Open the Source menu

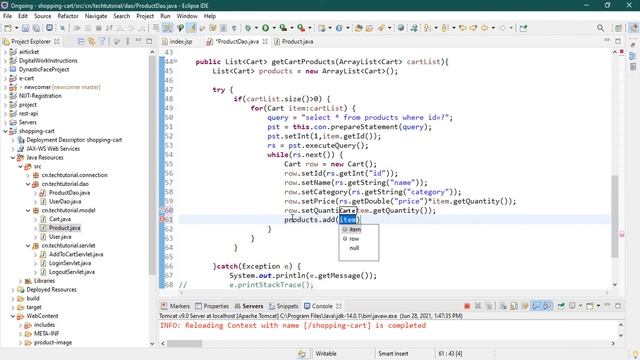42,16
